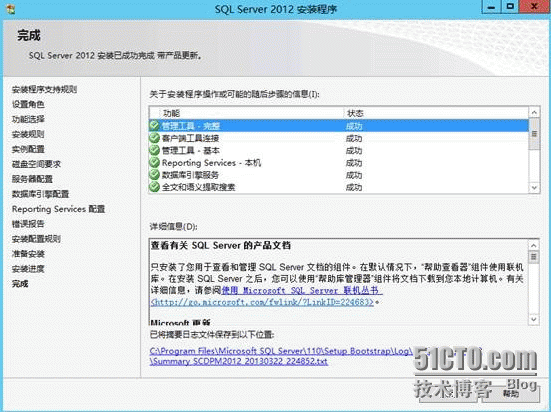Click green check icon beside 全文和语义提取搜索
The width and height of the screenshot is (551, 412).
point(154,187)
